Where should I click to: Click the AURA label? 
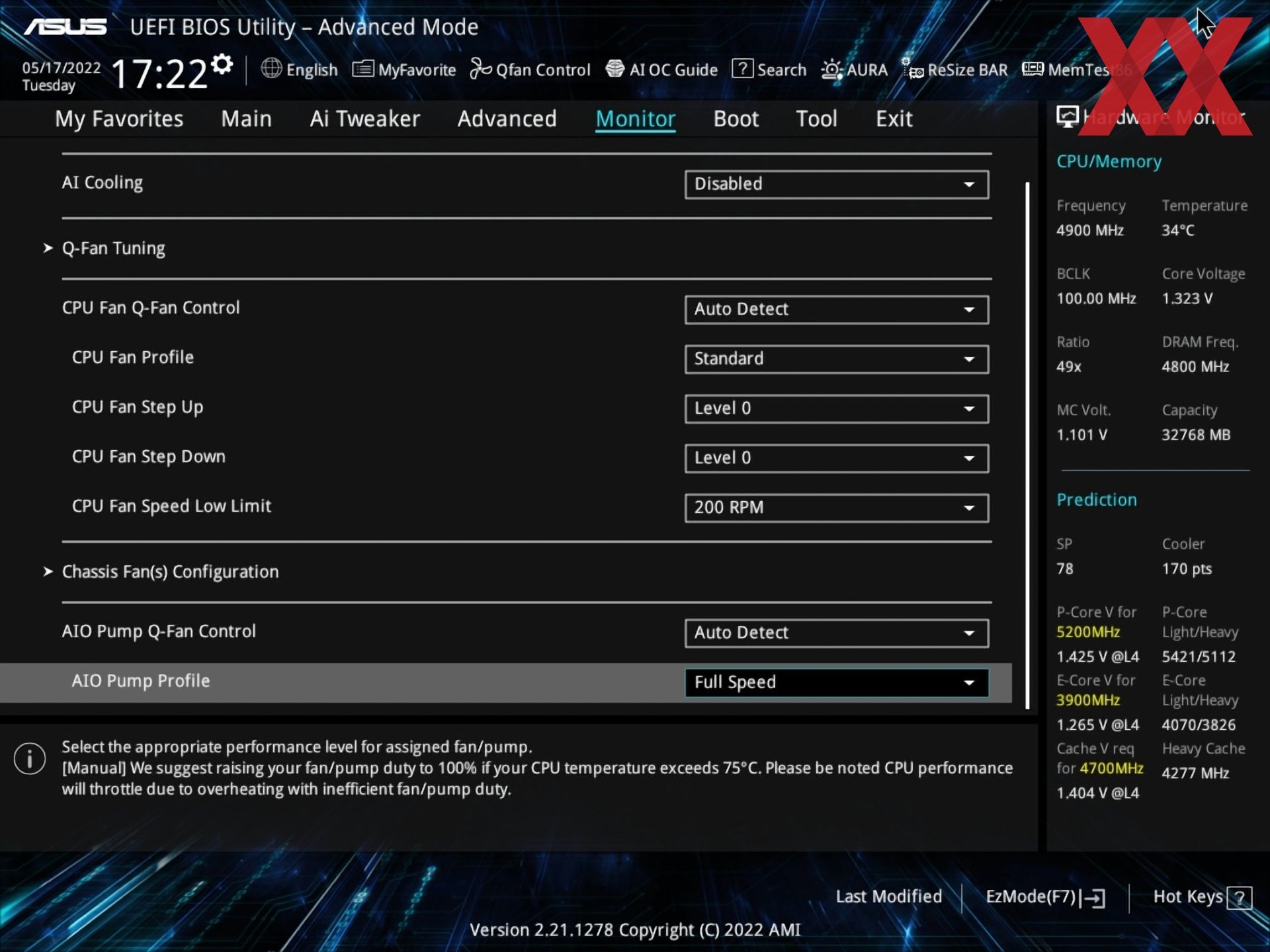[867, 69]
